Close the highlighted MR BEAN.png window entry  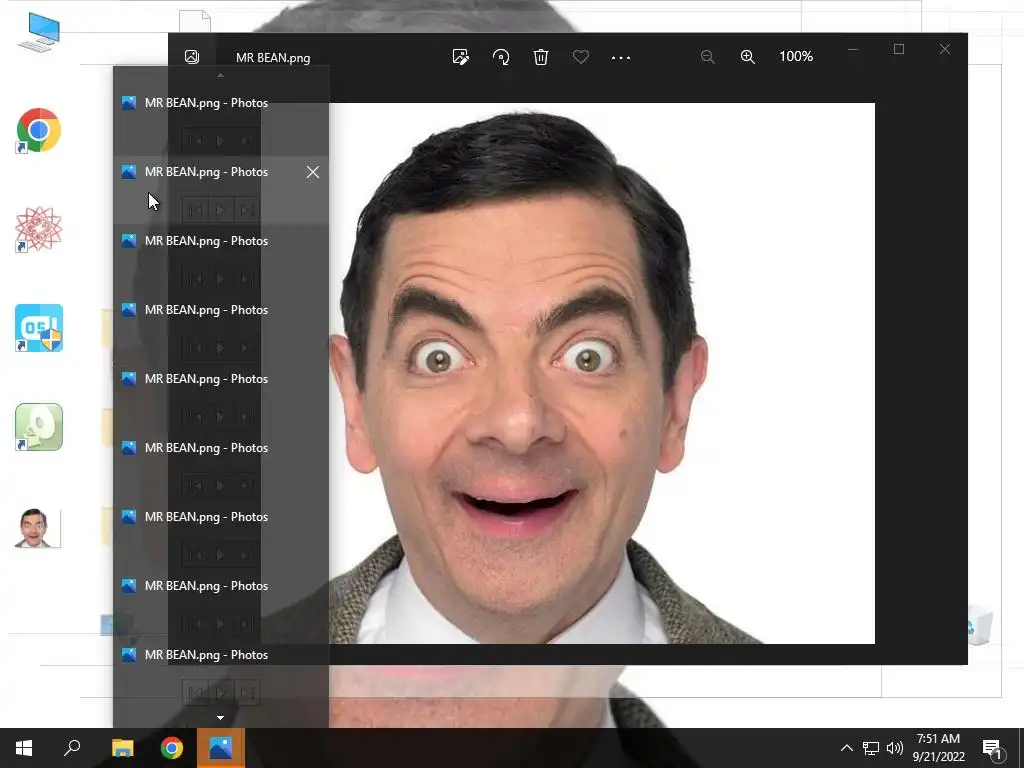[313, 172]
